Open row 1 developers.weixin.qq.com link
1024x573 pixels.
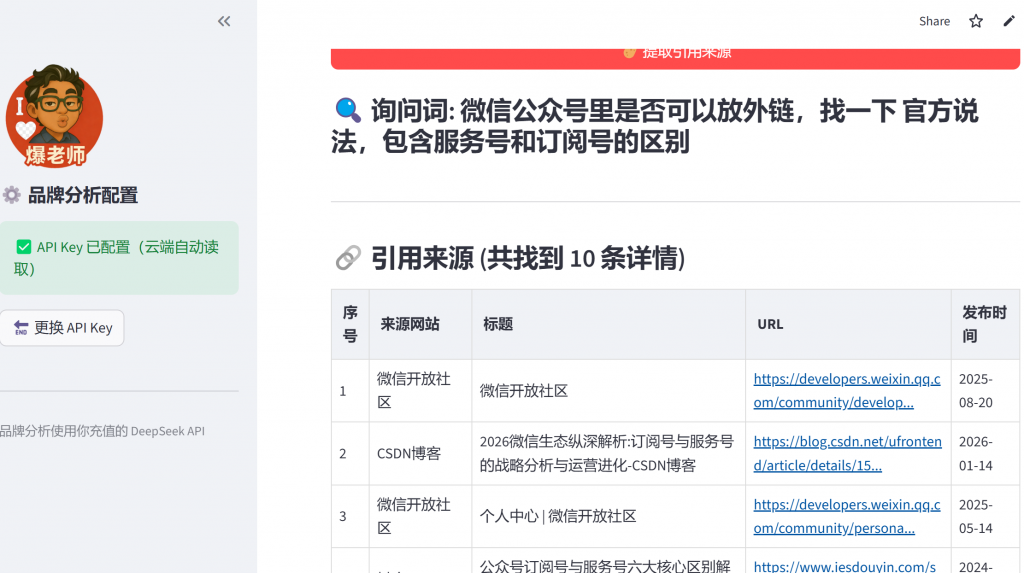coord(846,391)
